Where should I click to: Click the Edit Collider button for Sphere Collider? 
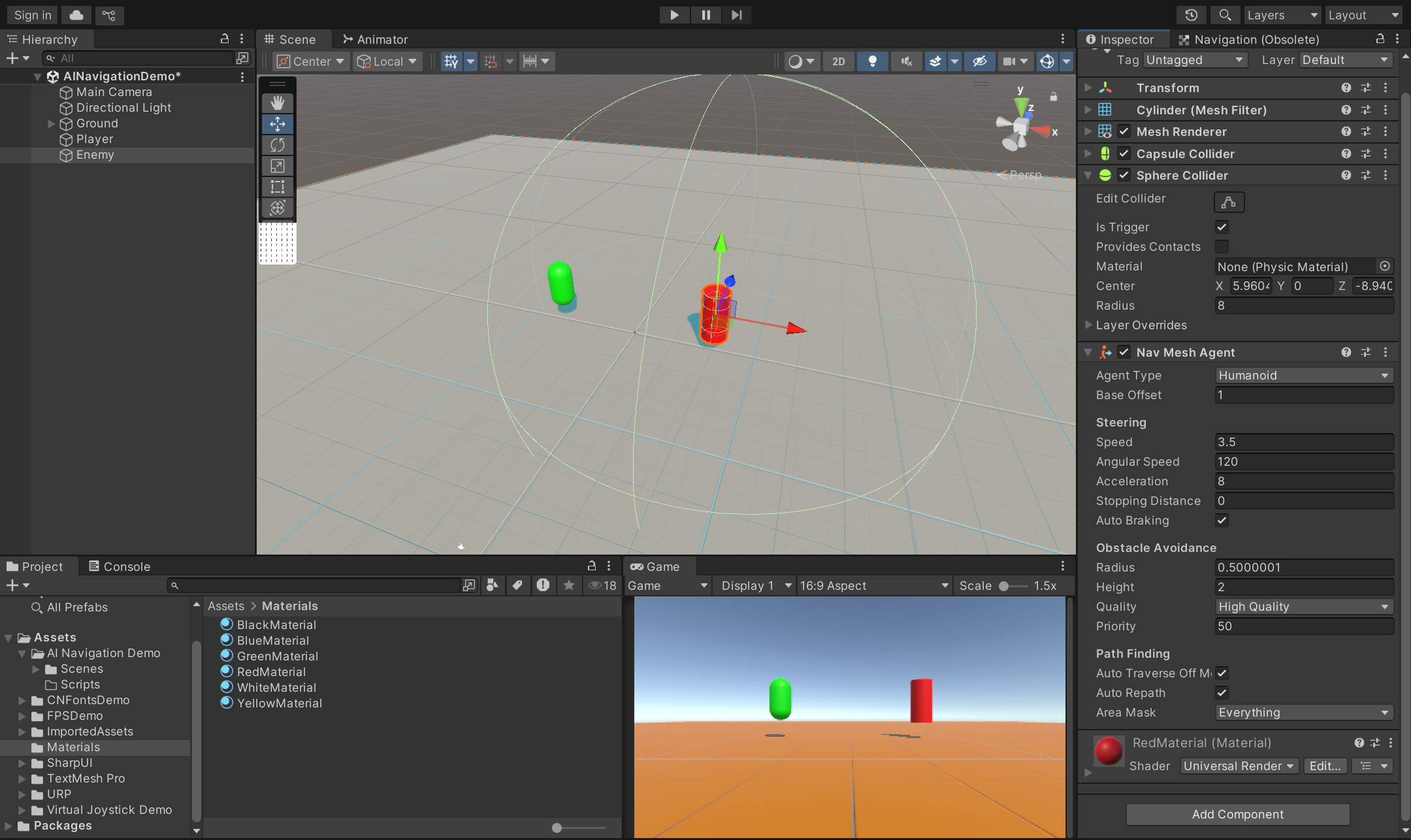click(1229, 202)
